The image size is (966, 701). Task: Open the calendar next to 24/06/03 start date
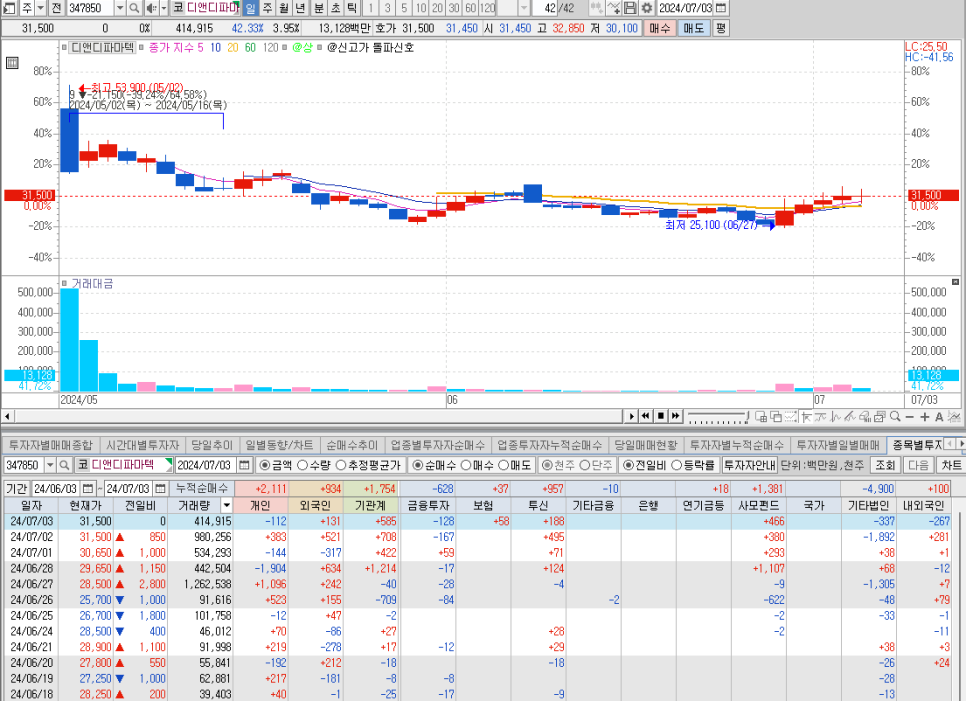pyautogui.click(x=87, y=488)
